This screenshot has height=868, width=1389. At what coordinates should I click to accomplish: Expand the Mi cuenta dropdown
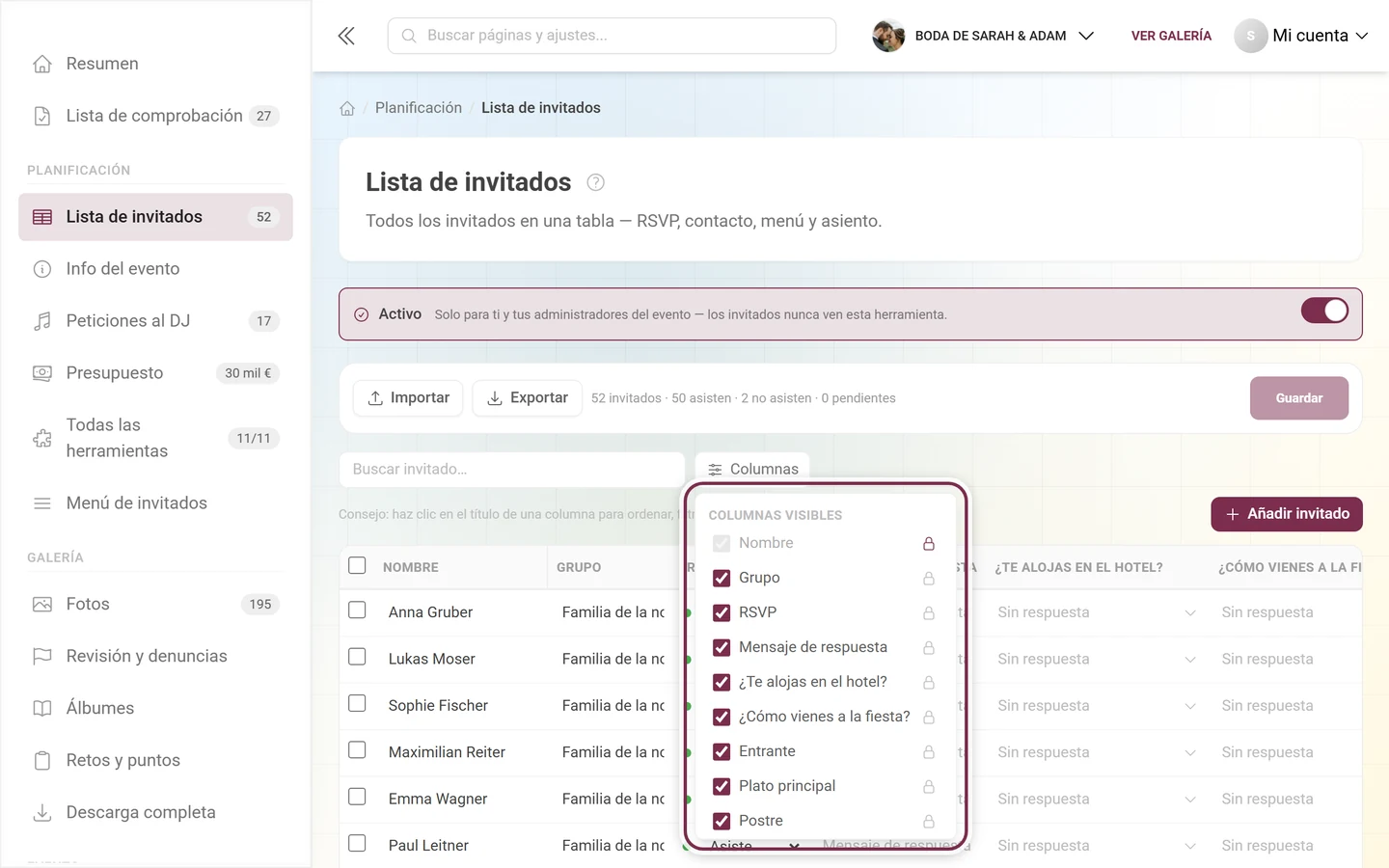click(x=1302, y=36)
